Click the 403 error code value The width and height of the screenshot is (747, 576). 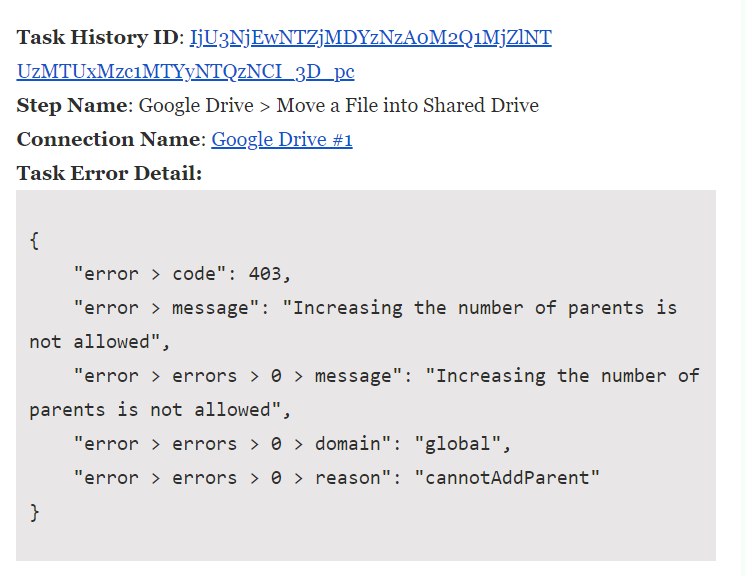265,274
